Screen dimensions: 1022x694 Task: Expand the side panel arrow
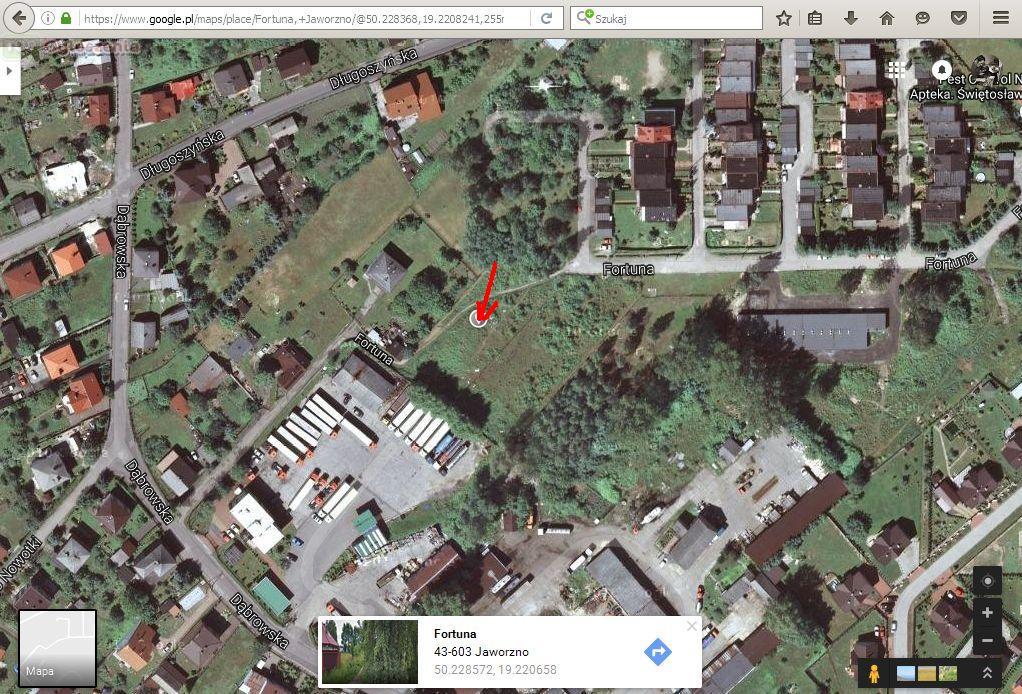point(10,70)
